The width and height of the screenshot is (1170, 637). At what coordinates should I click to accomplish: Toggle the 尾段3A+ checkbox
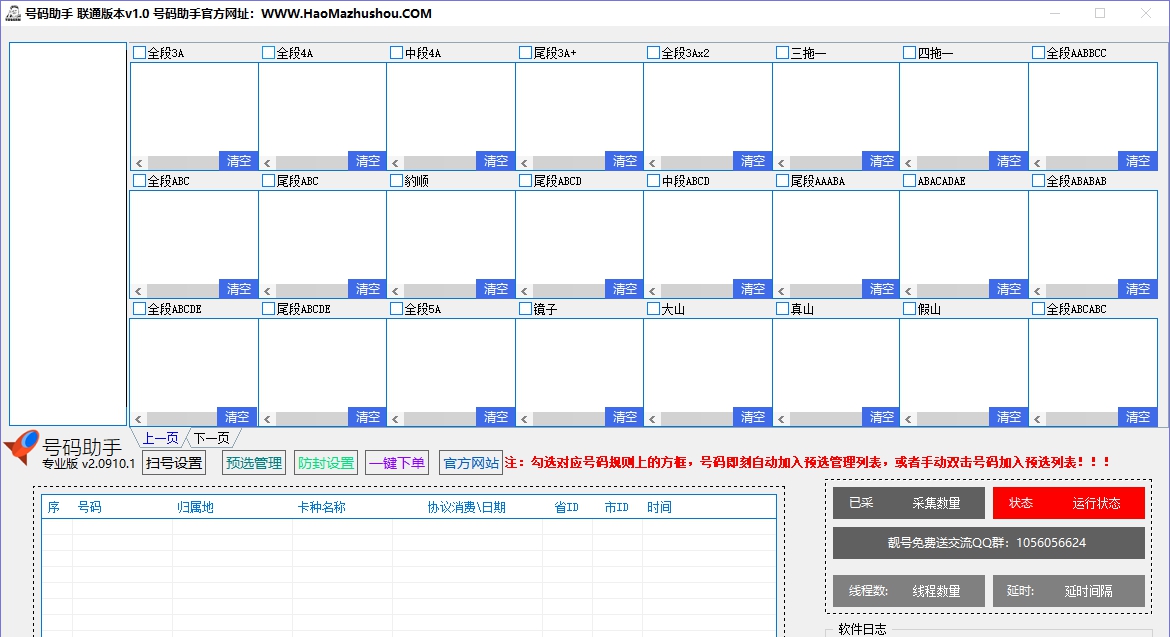(525, 53)
